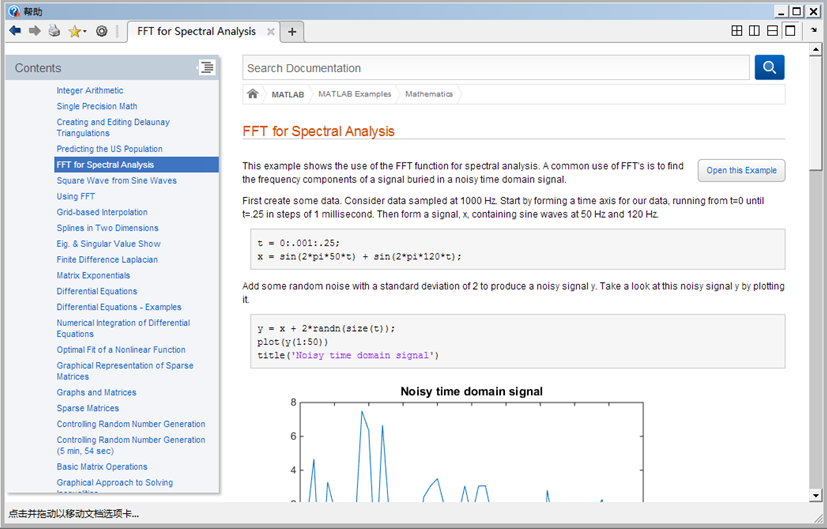
Task: Select highlighted FFT for Spectral Analysis entry
Action: (x=136, y=165)
